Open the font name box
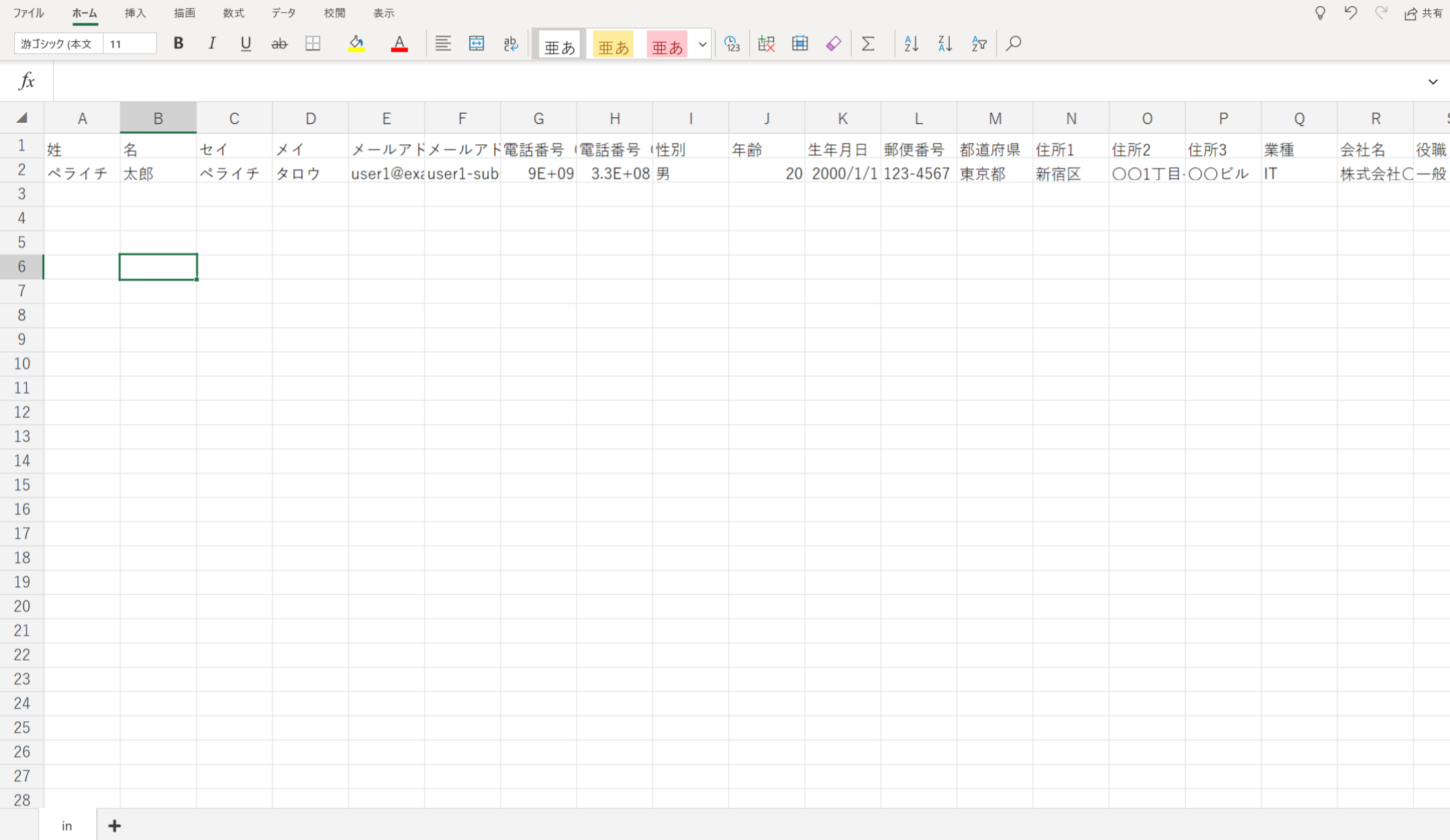Image resolution: width=1450 pixels, height=840 pixels. pyautogui.click(x=58, y=44)
